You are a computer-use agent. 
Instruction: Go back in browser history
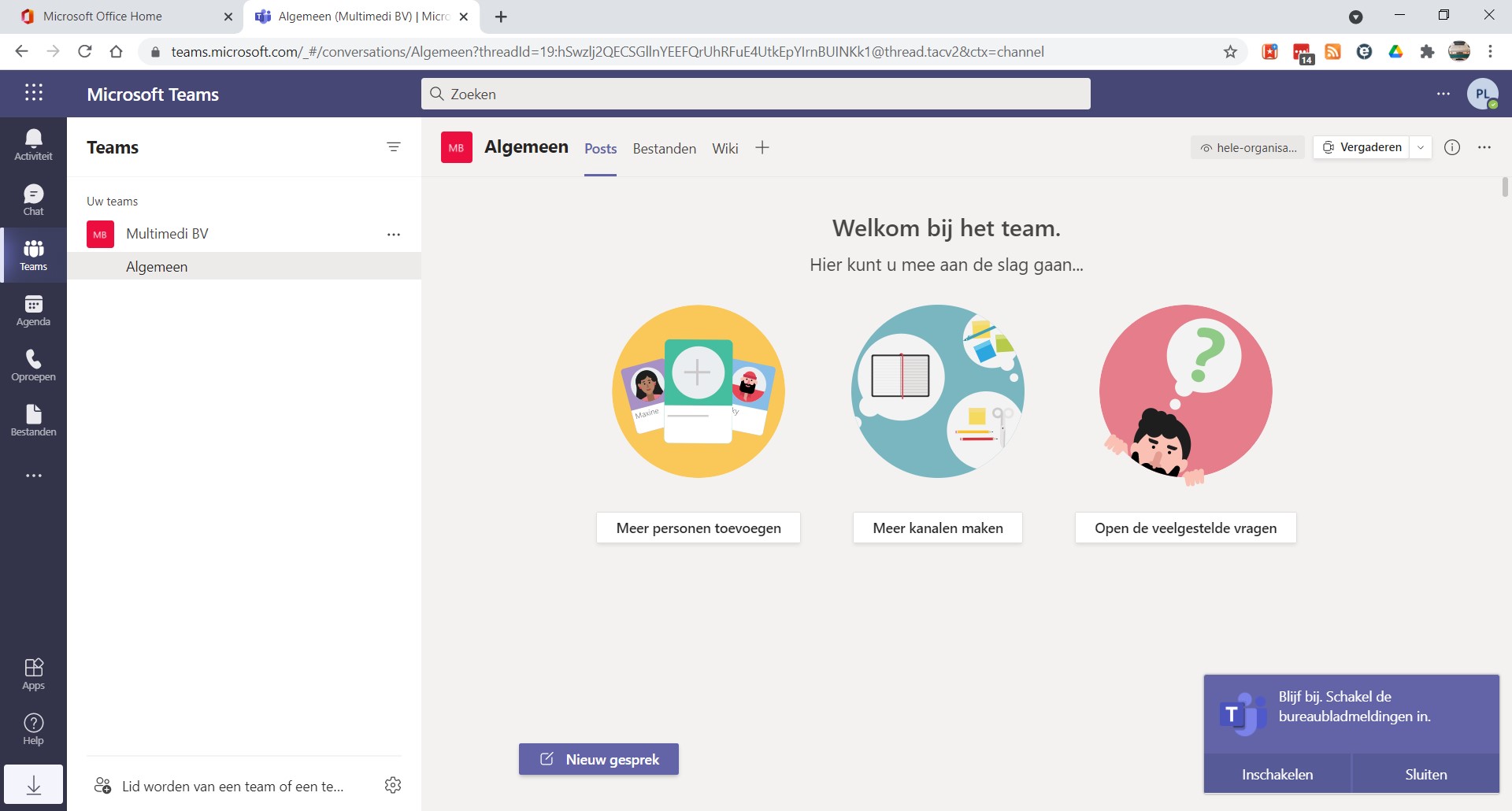21,52
